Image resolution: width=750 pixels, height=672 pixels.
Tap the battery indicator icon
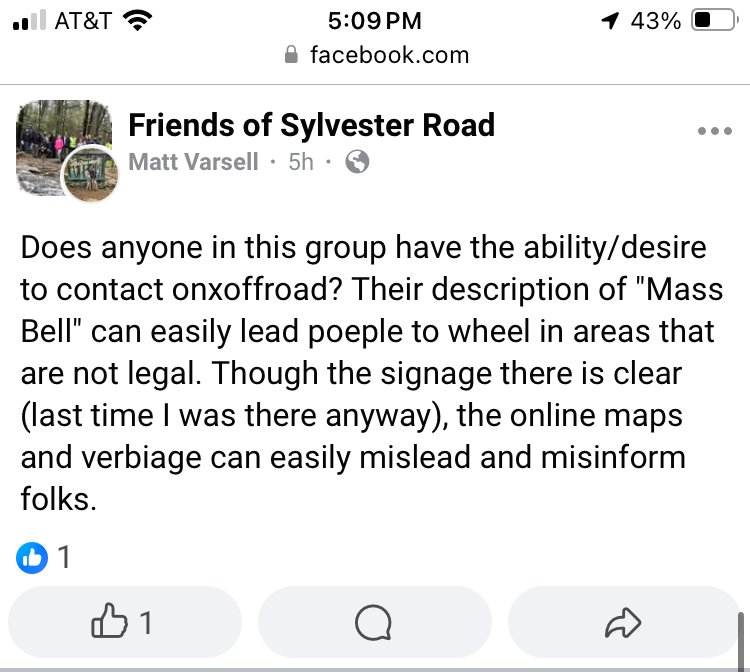(x=715, y=21)
